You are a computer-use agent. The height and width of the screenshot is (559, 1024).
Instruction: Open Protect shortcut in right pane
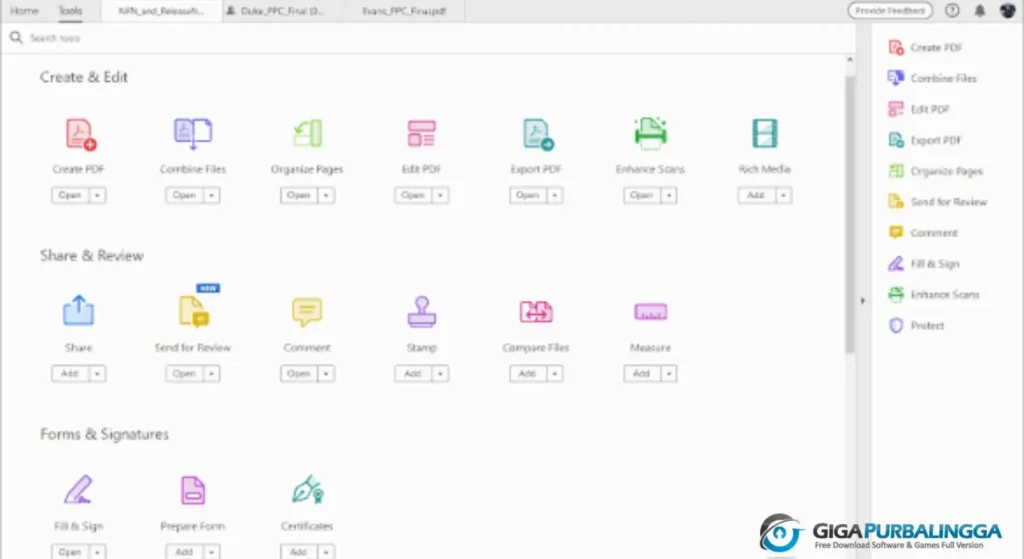click(x=916, y=325)
